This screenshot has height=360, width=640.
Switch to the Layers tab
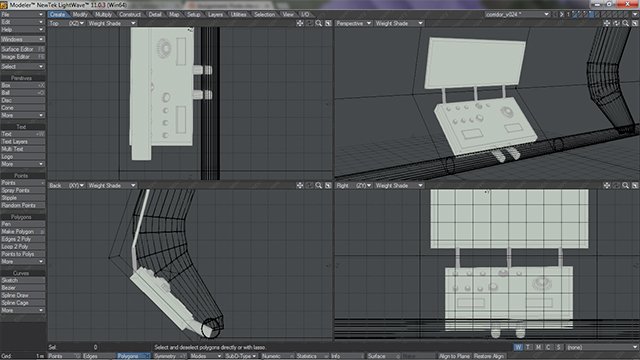216,14
